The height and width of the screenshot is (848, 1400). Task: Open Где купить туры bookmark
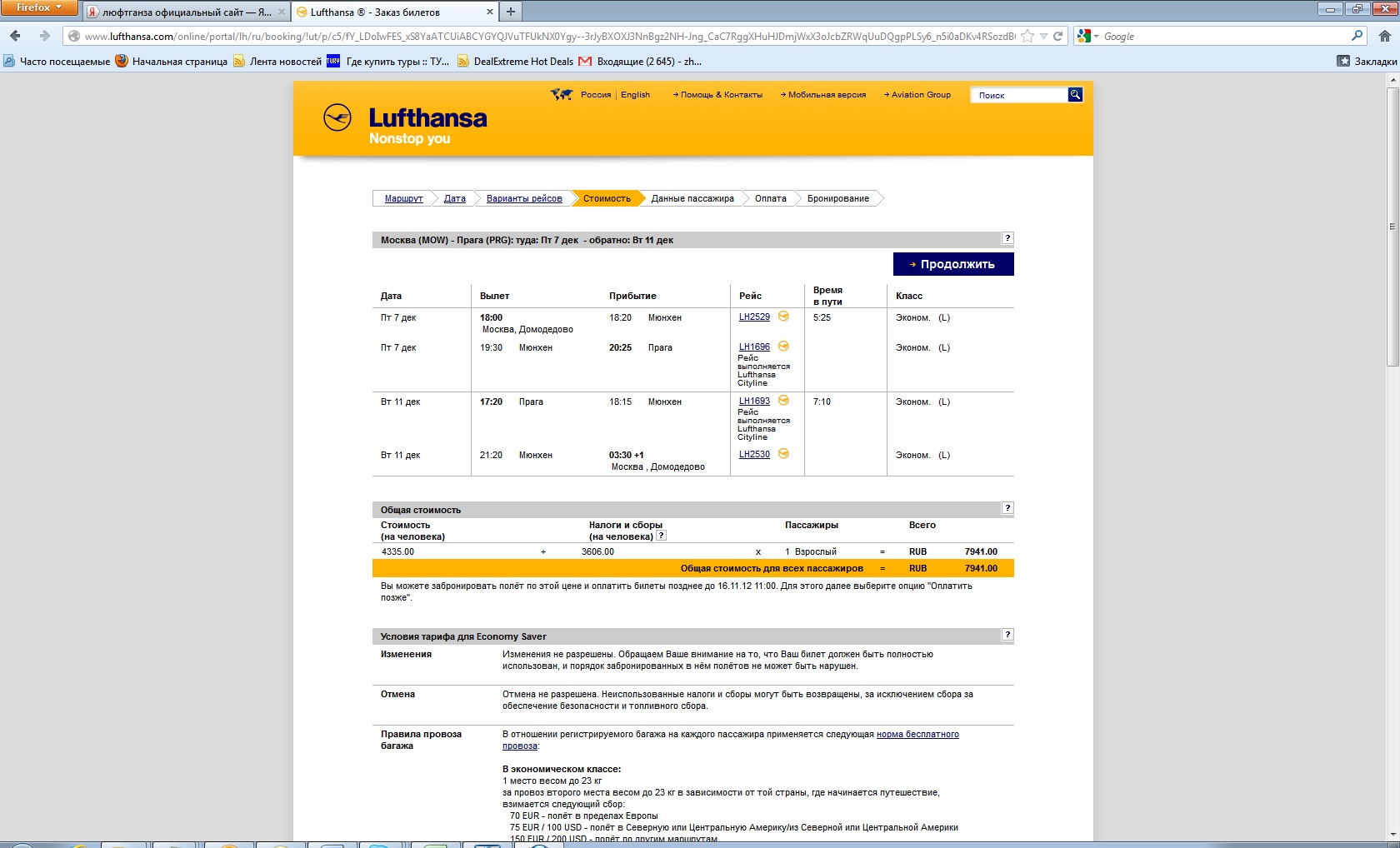click(387, 61)
